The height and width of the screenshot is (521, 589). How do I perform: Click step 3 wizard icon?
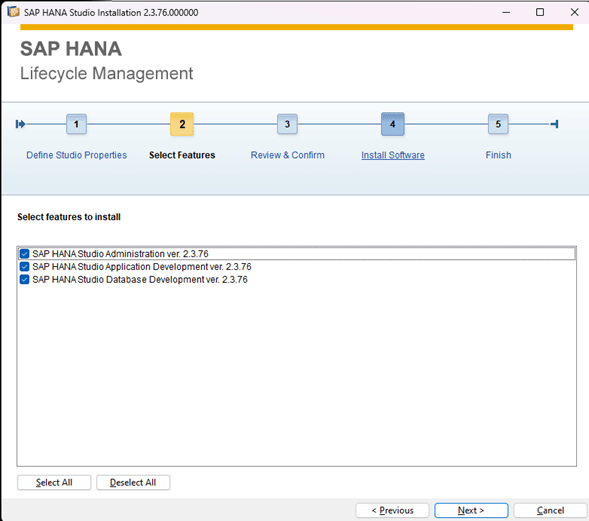tap(287, 124)
